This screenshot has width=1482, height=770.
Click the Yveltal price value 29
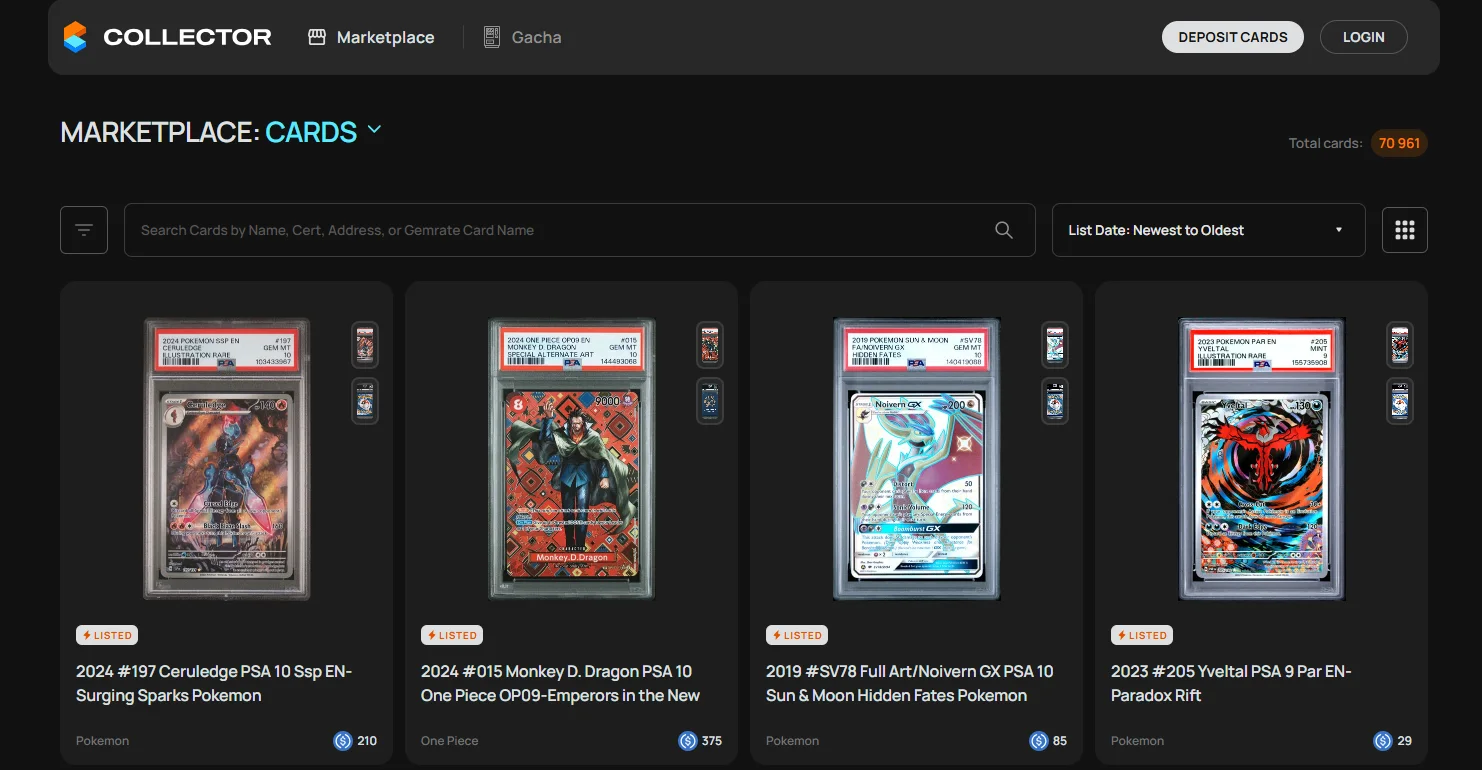tap(1405, 741)
